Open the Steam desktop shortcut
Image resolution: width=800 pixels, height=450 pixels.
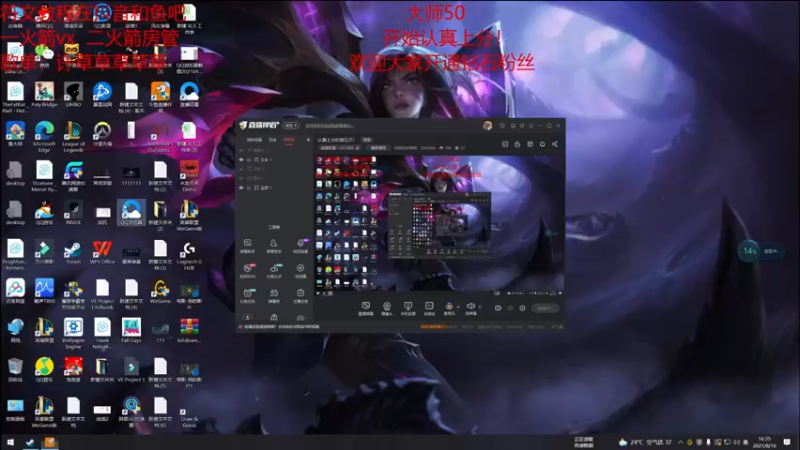[73, 250]
